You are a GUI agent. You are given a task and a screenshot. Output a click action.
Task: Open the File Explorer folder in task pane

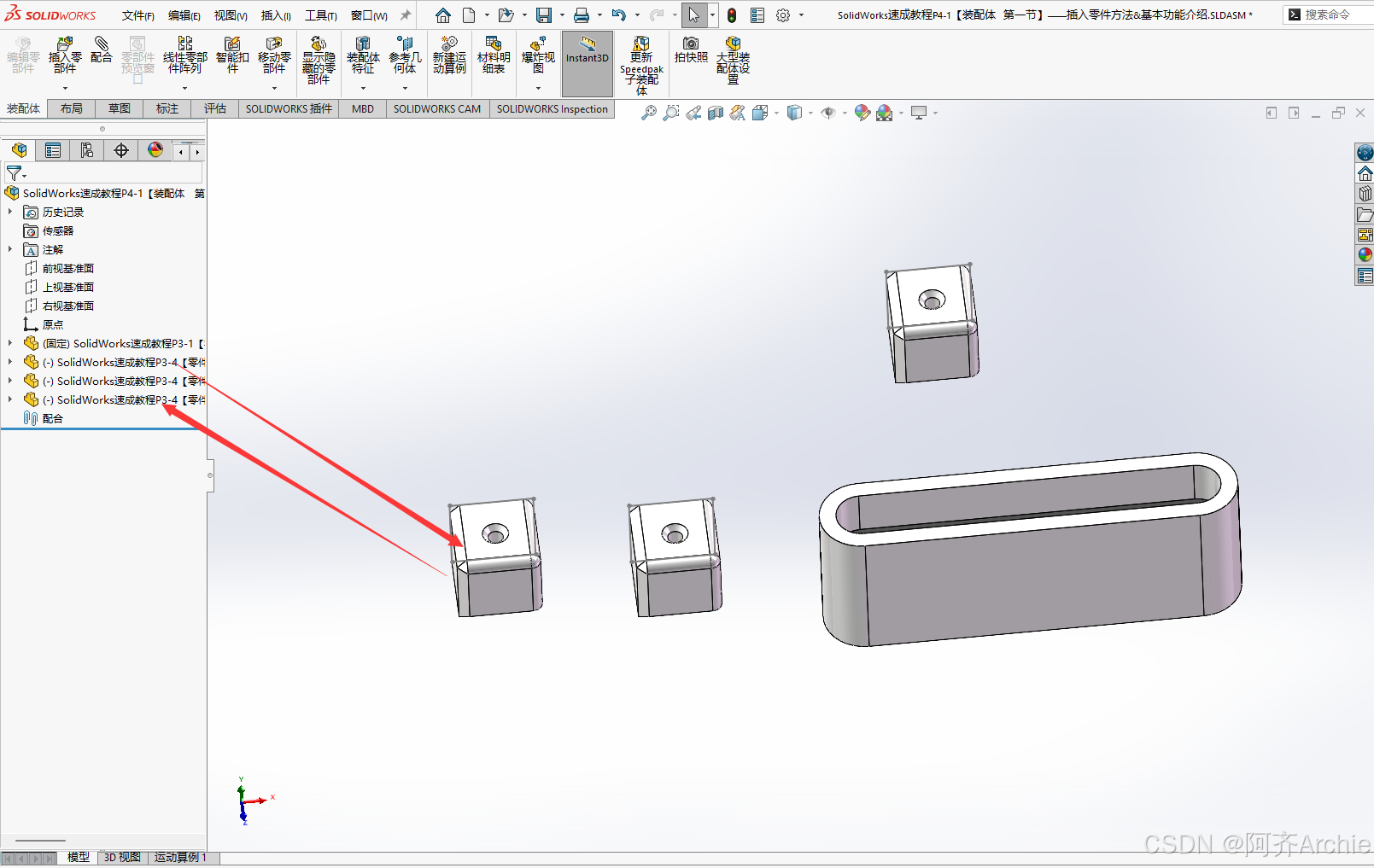[1365, 214]
